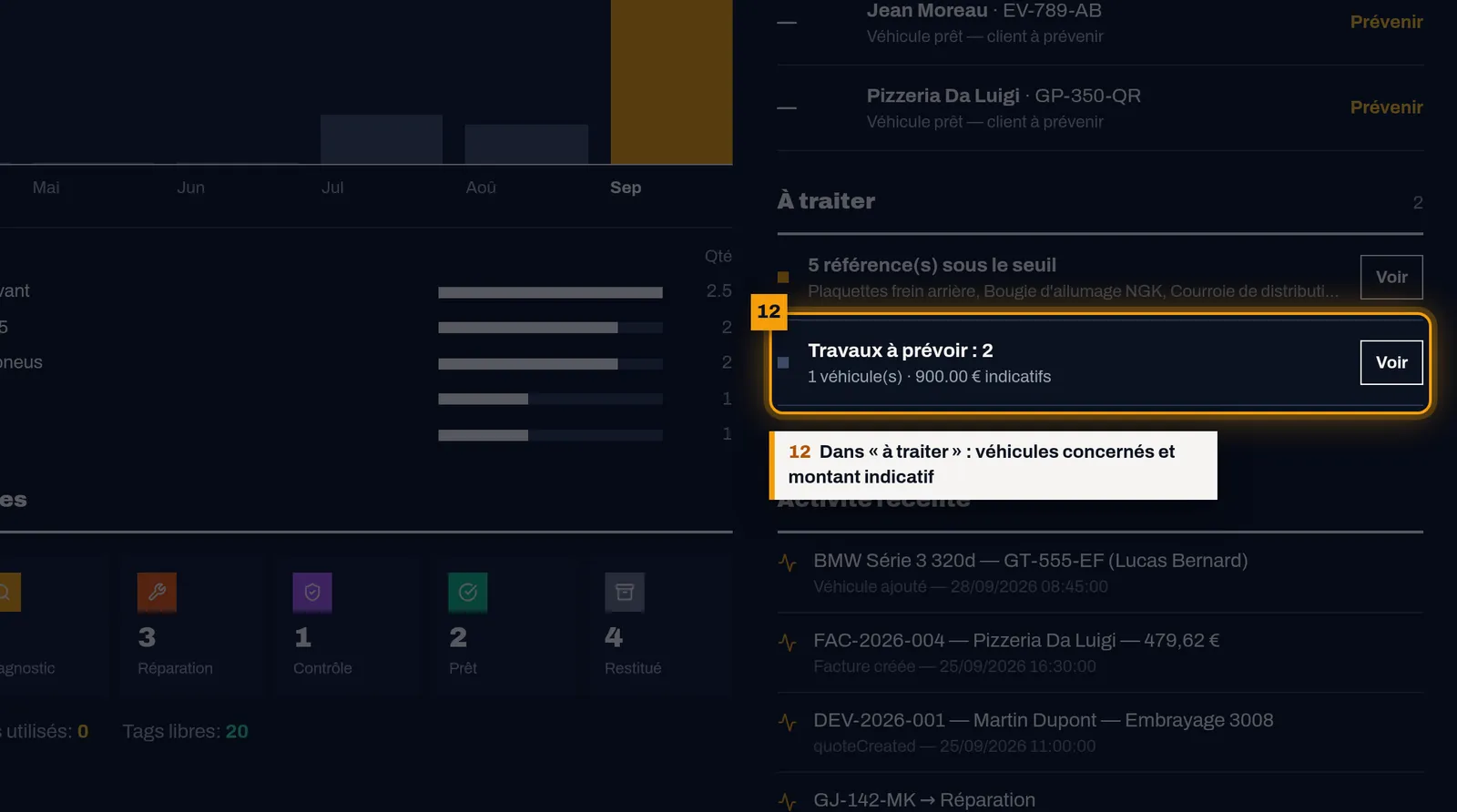Click the Tags libres: 20 counter
The image size is (1457, 812).
[x=185, y=731]
